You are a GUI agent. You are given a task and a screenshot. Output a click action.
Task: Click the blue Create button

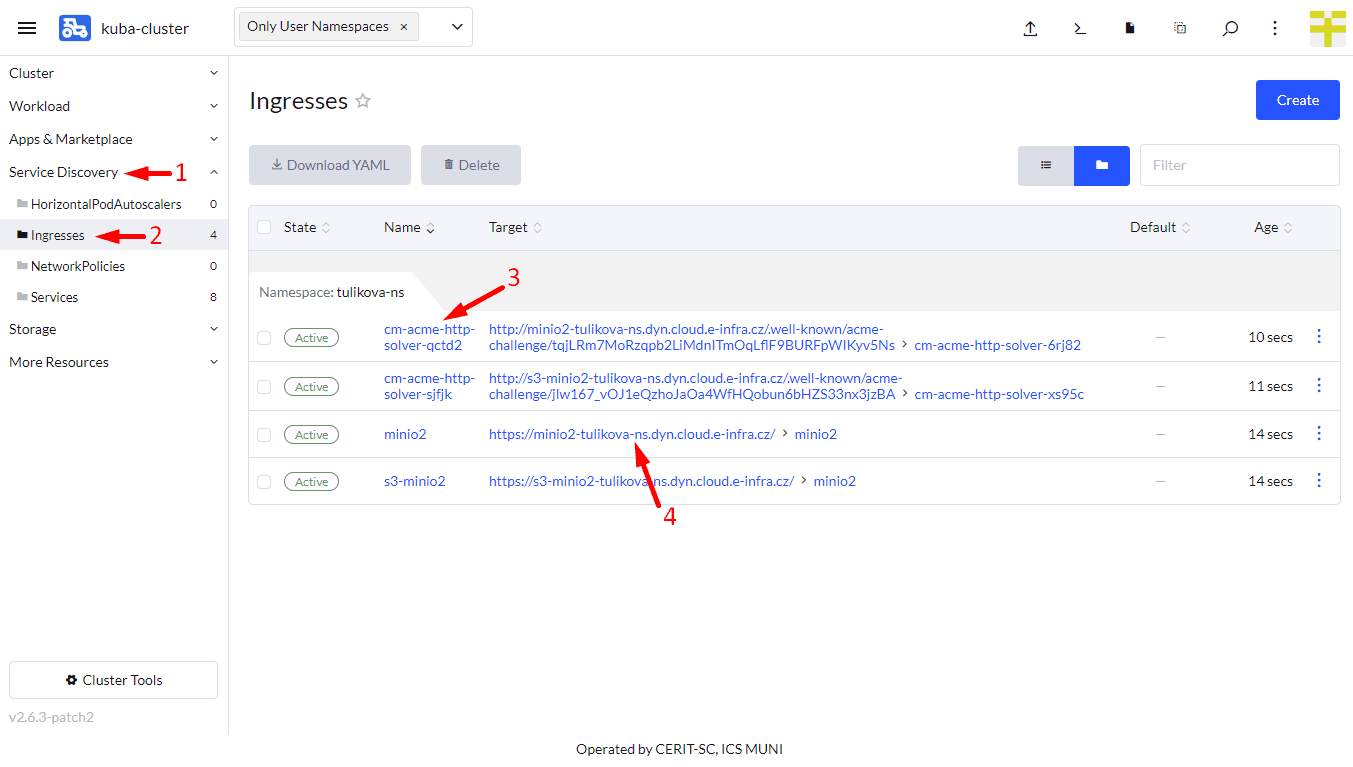(x=1297, y=100)
